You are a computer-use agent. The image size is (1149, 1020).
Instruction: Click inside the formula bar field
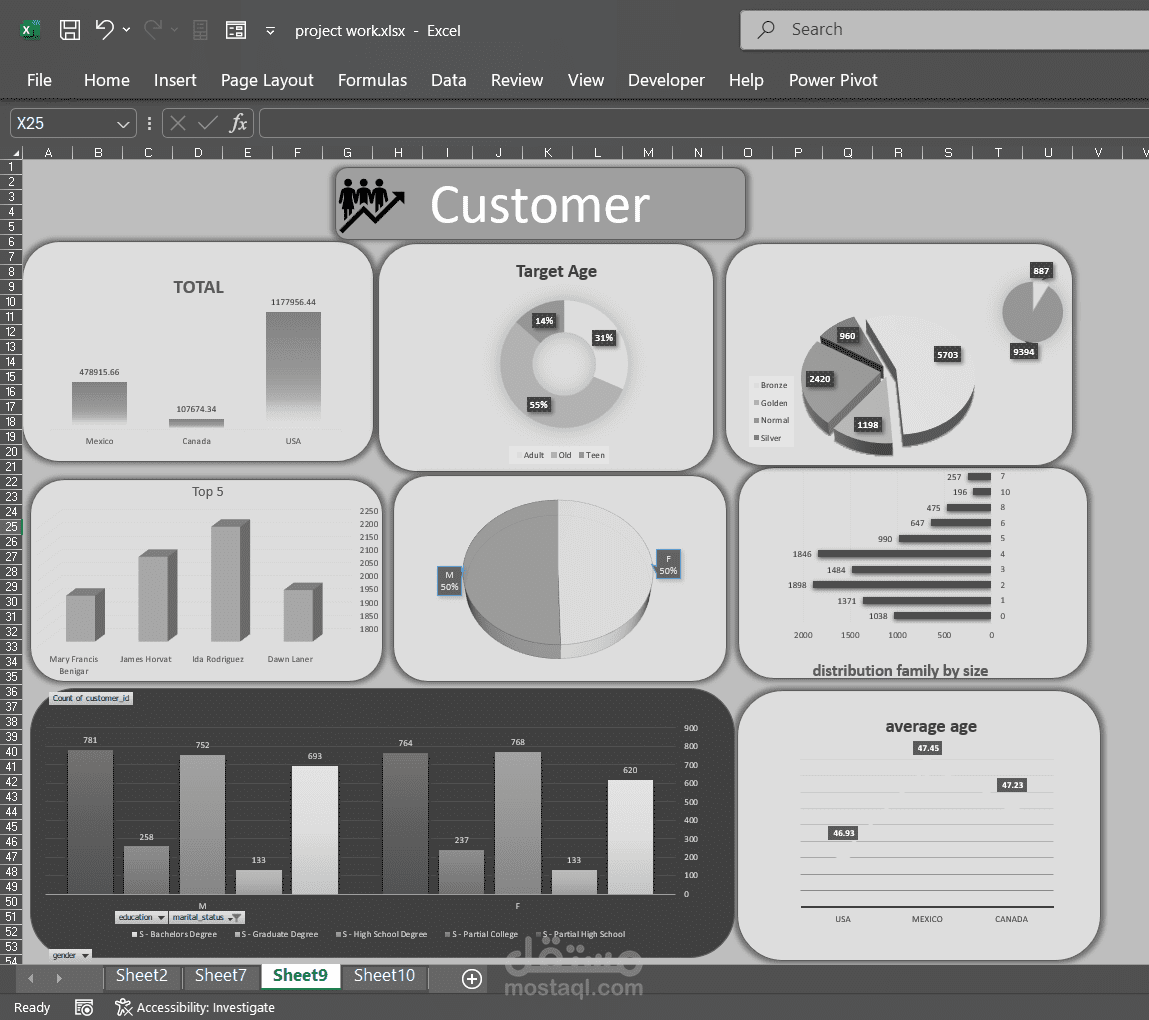(x=703, y=123)
